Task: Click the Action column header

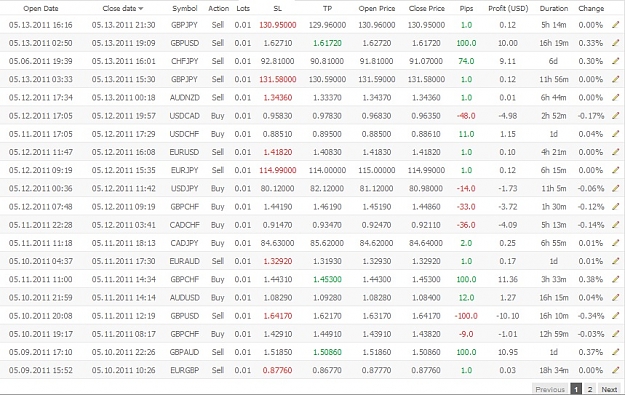Action: click(218, 8)
